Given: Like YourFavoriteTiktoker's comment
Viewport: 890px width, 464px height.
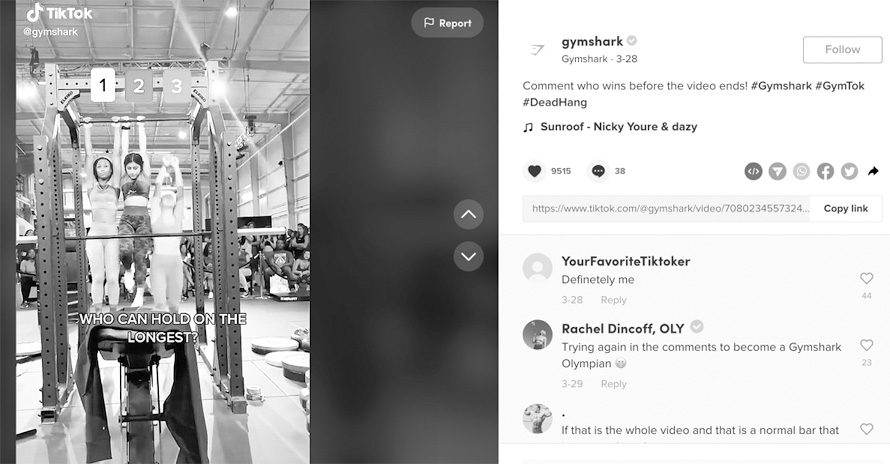Looking at the screenshot, I should 866,278.
